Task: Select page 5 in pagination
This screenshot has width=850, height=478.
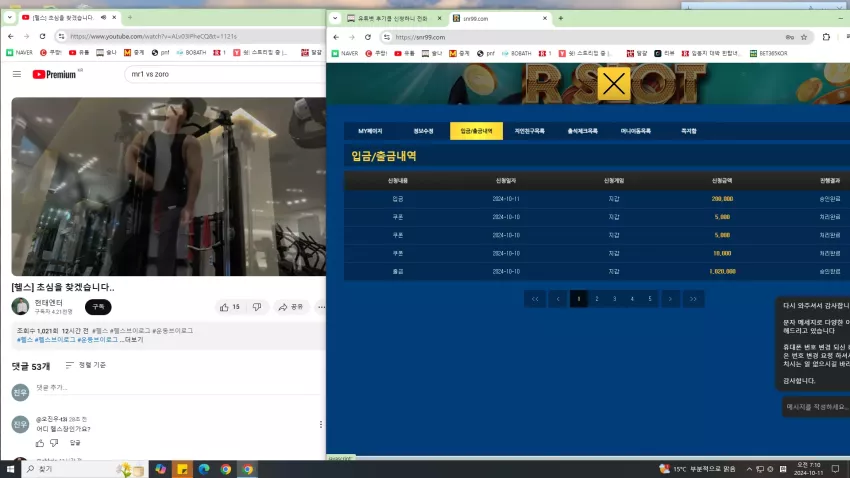Action: [x=650, y=299]
